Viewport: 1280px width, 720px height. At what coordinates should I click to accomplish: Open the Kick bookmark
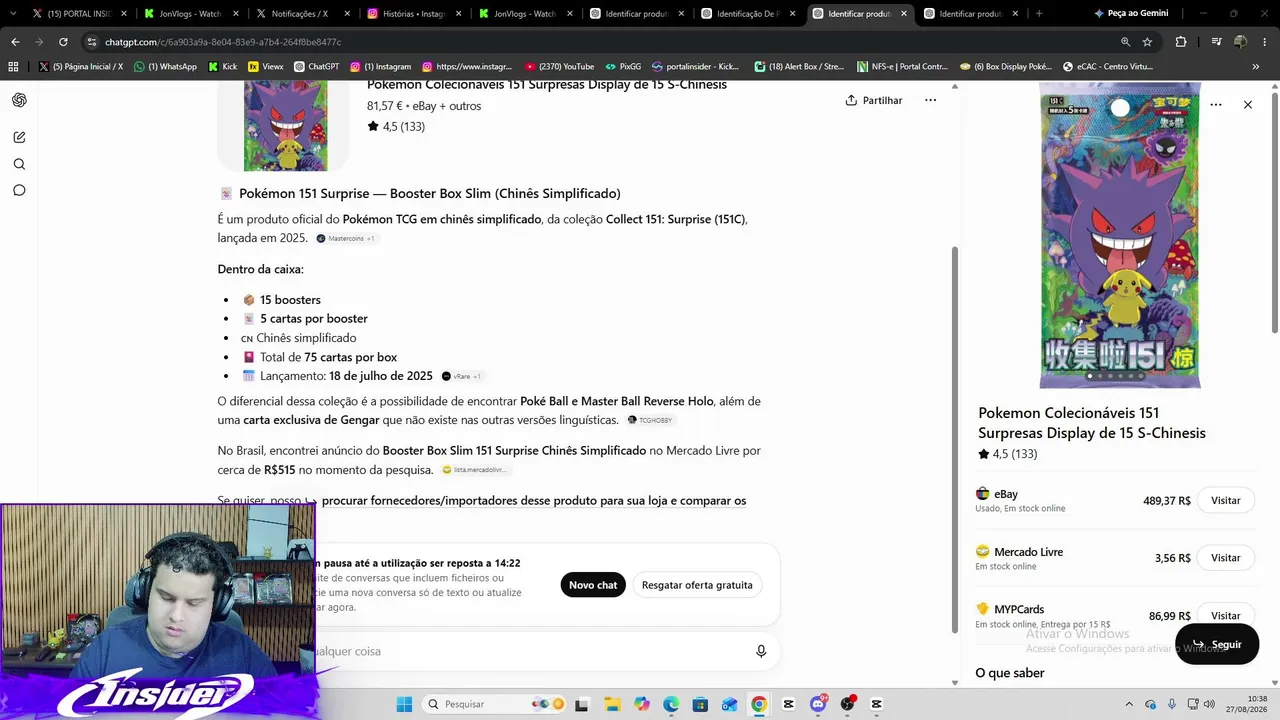(223, 67)
